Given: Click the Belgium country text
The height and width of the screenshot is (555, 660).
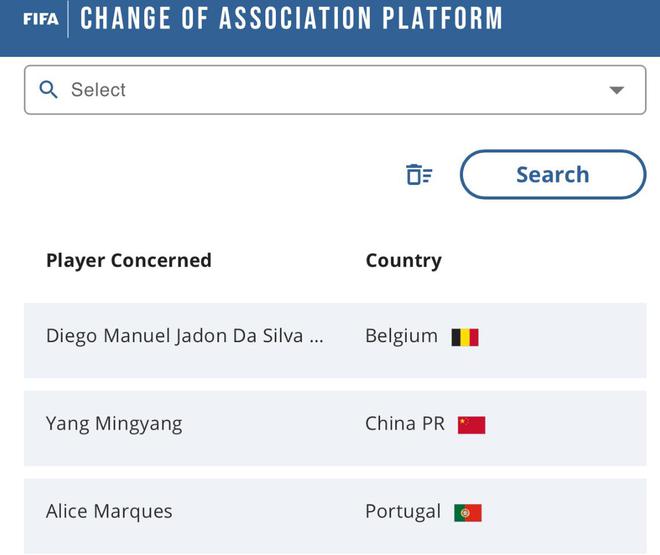Looking at the screenshot, I should coord(401,336).
